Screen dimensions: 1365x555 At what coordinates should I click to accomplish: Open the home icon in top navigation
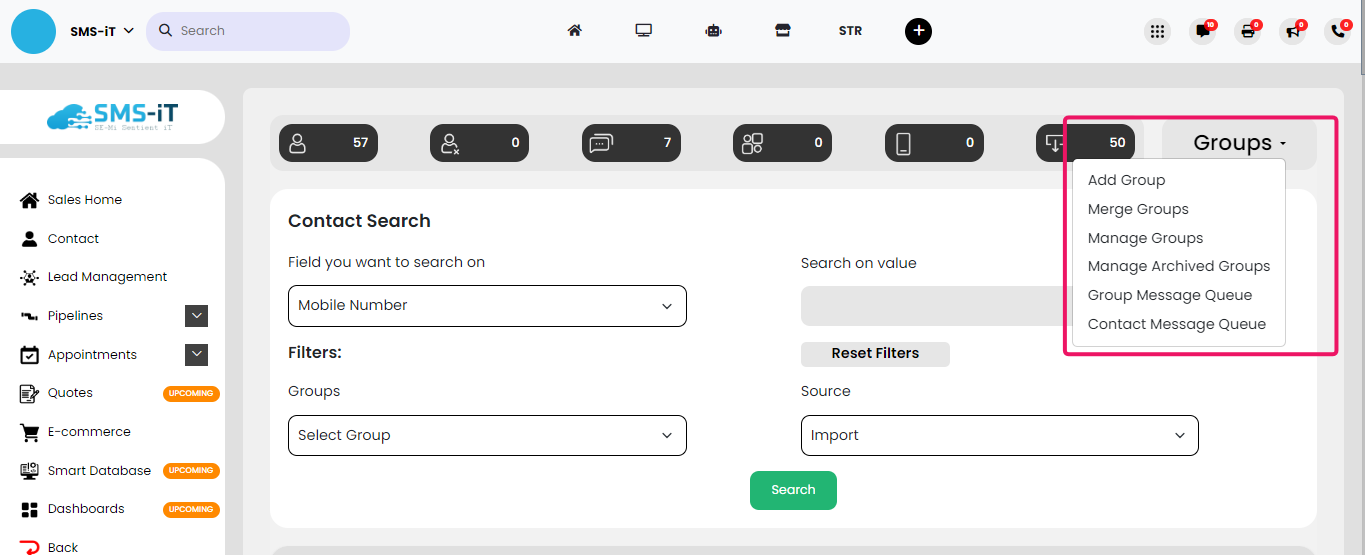[x=574, y=31]
